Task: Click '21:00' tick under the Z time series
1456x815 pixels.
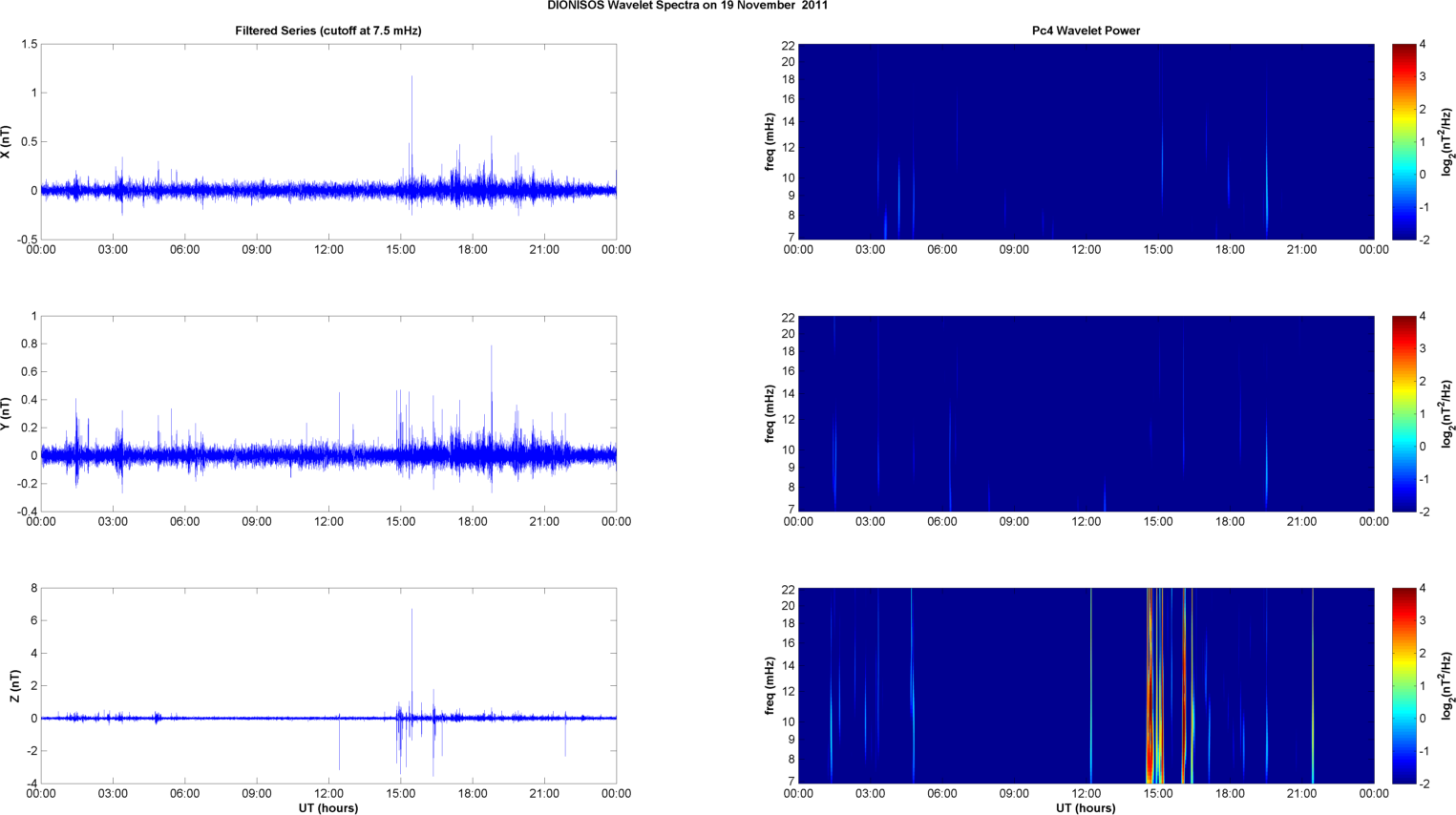Action: tap(544, 794)
